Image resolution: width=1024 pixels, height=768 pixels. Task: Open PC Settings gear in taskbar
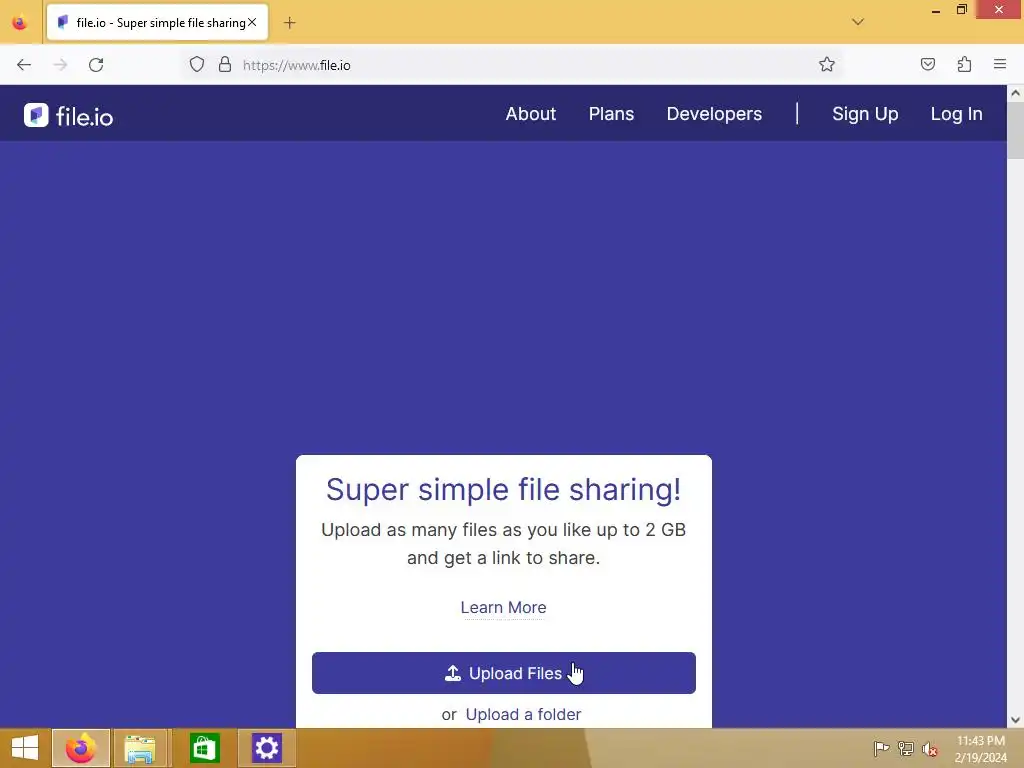tap(266, 748)
